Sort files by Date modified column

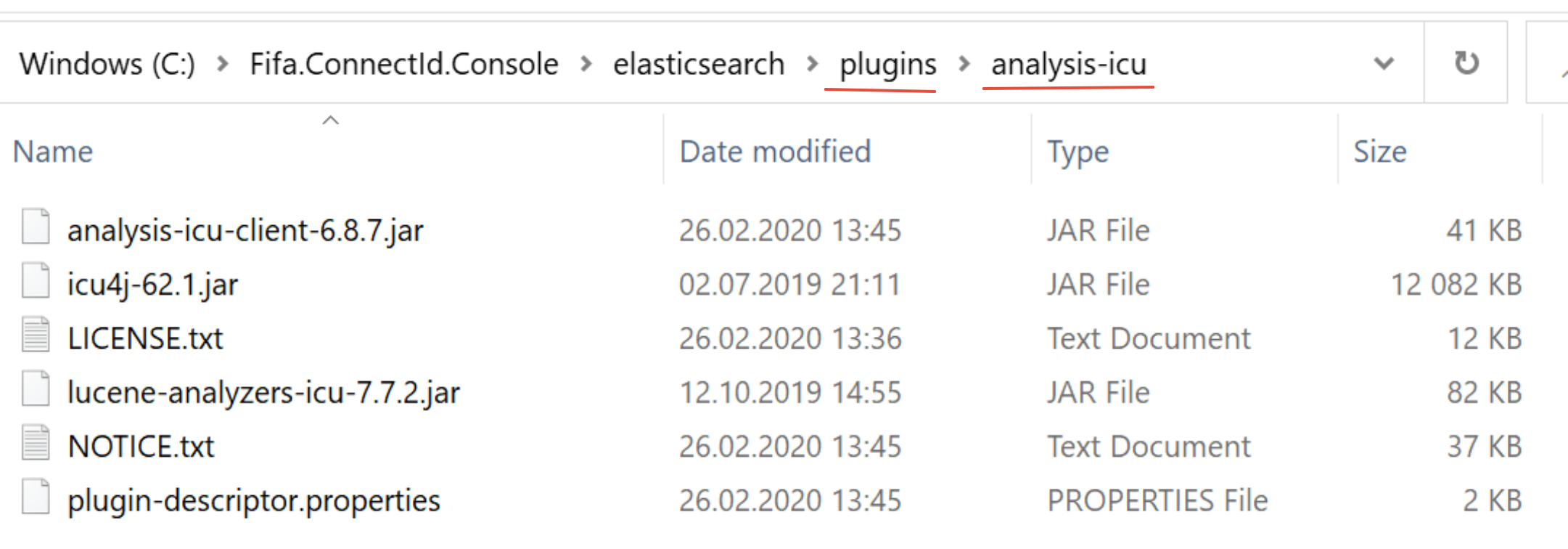(775, 152)
